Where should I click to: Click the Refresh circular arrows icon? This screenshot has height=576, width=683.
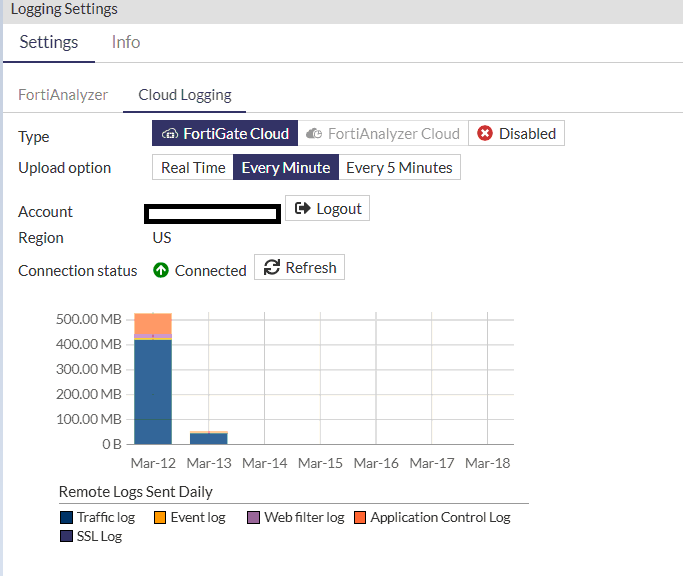click(272, 267)
